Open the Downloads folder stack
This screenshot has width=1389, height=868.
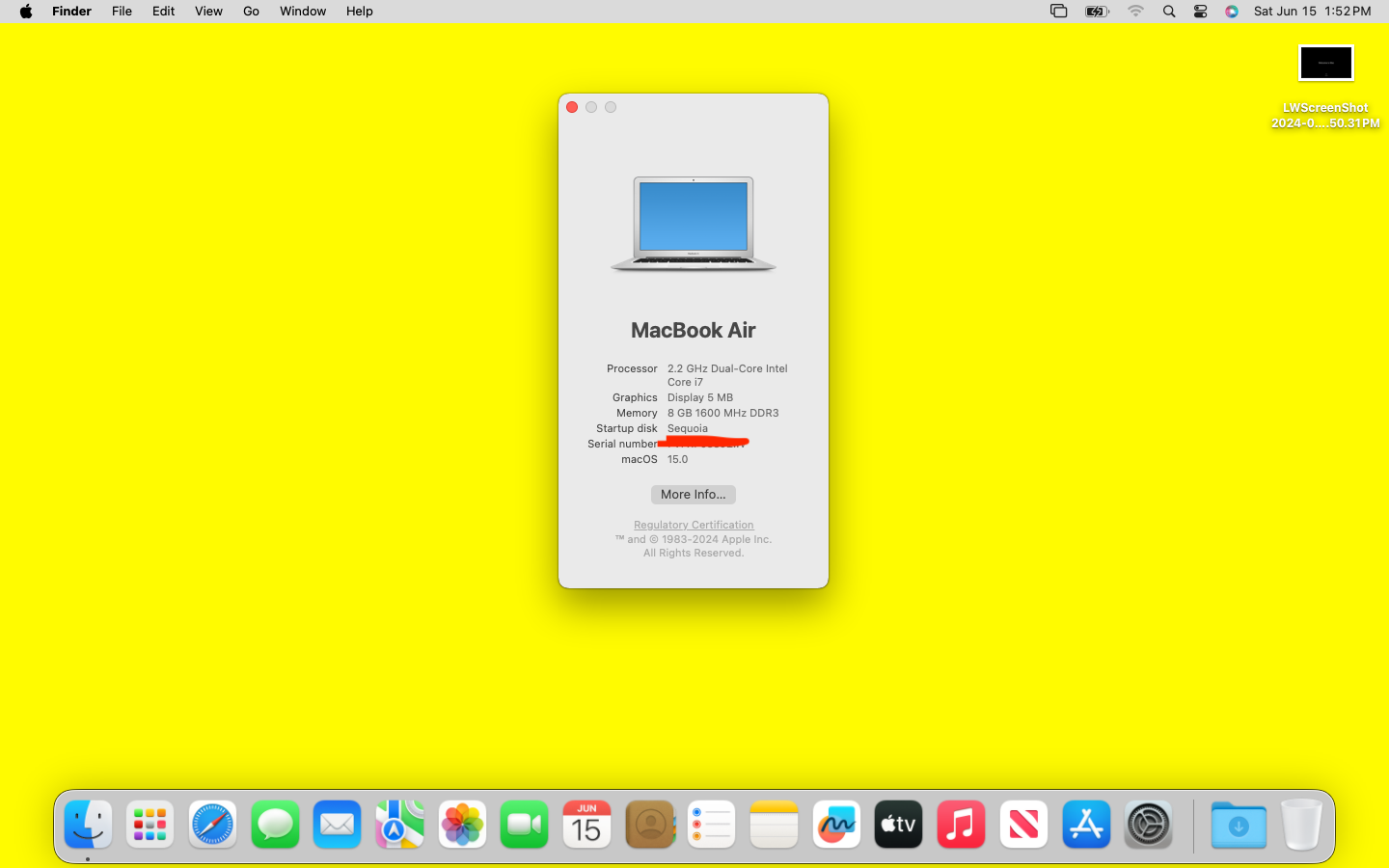[1239, 825]
